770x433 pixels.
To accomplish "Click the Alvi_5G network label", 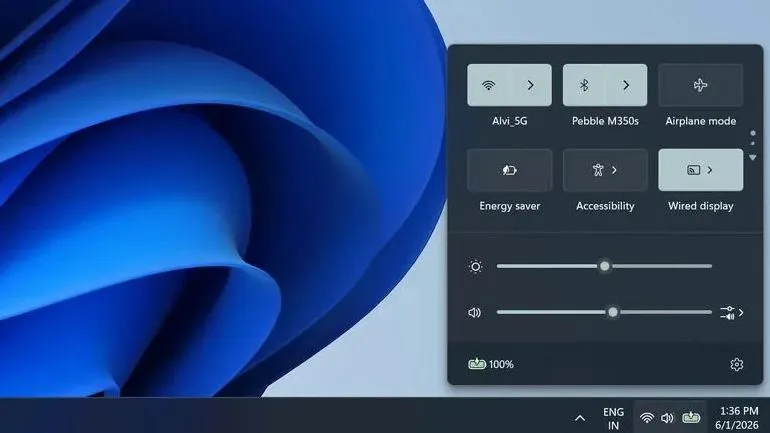I will coord(510,121).
